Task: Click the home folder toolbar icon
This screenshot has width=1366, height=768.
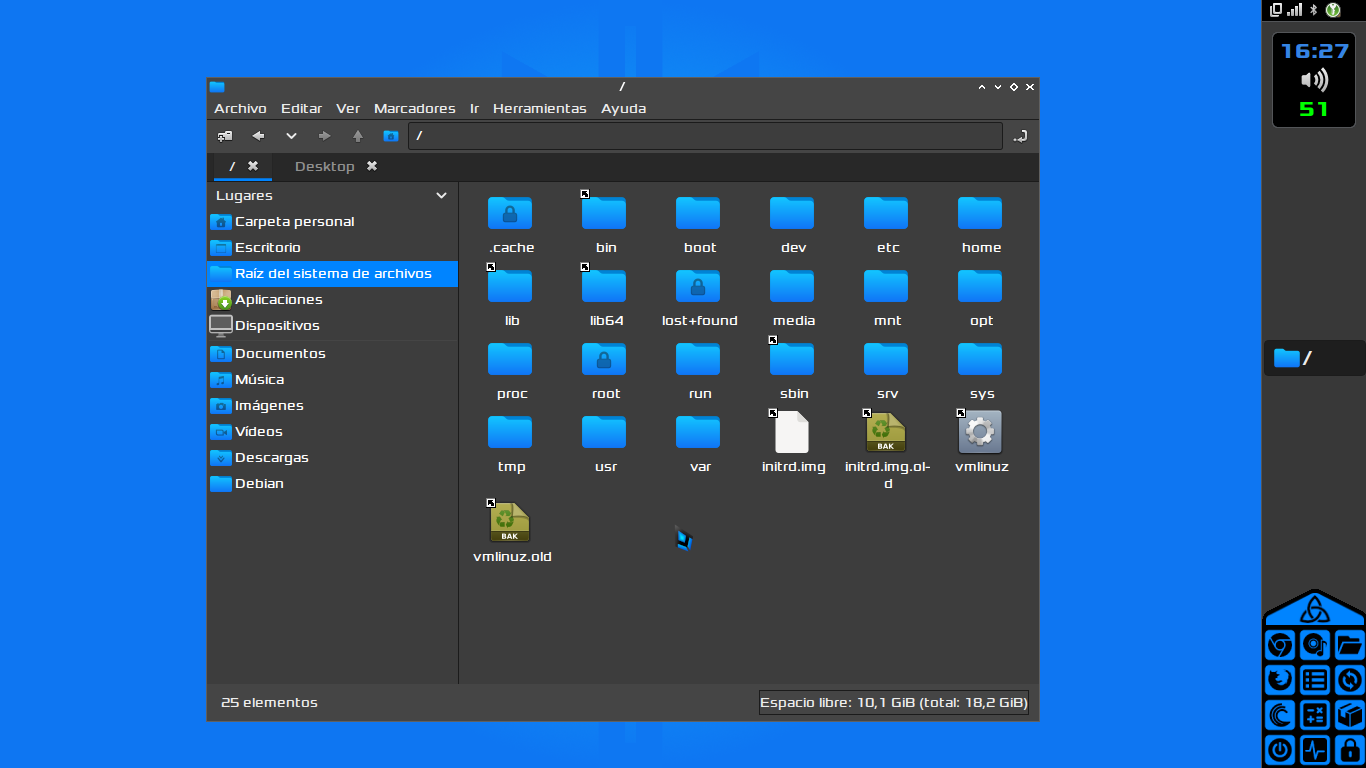Action: (391, 136)
